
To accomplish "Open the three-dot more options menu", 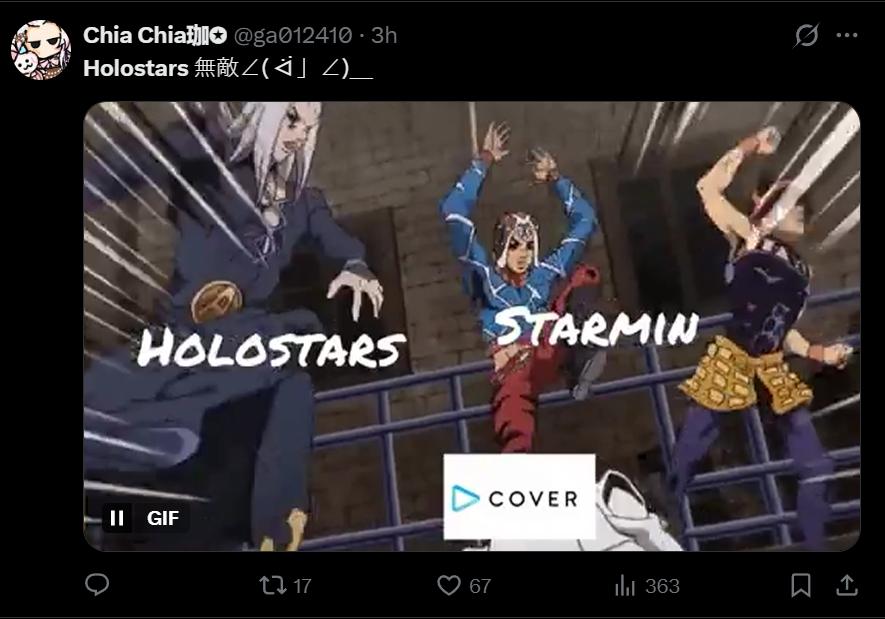I will point(847,35).
